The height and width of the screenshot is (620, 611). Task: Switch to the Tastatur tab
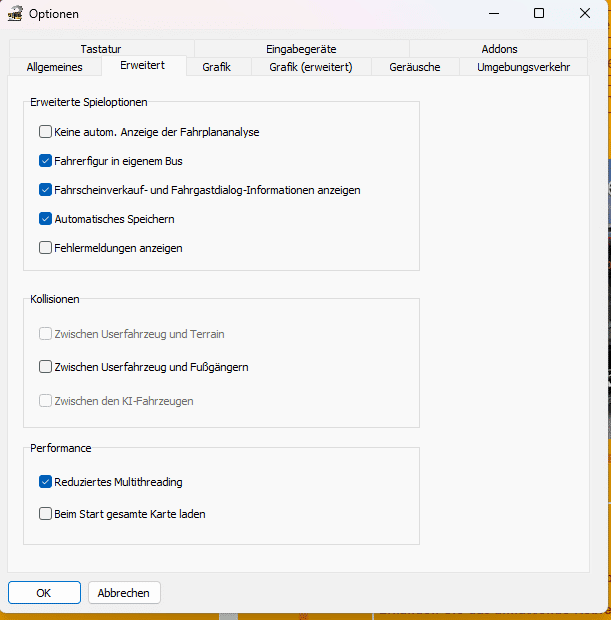[x=102, y=49]
